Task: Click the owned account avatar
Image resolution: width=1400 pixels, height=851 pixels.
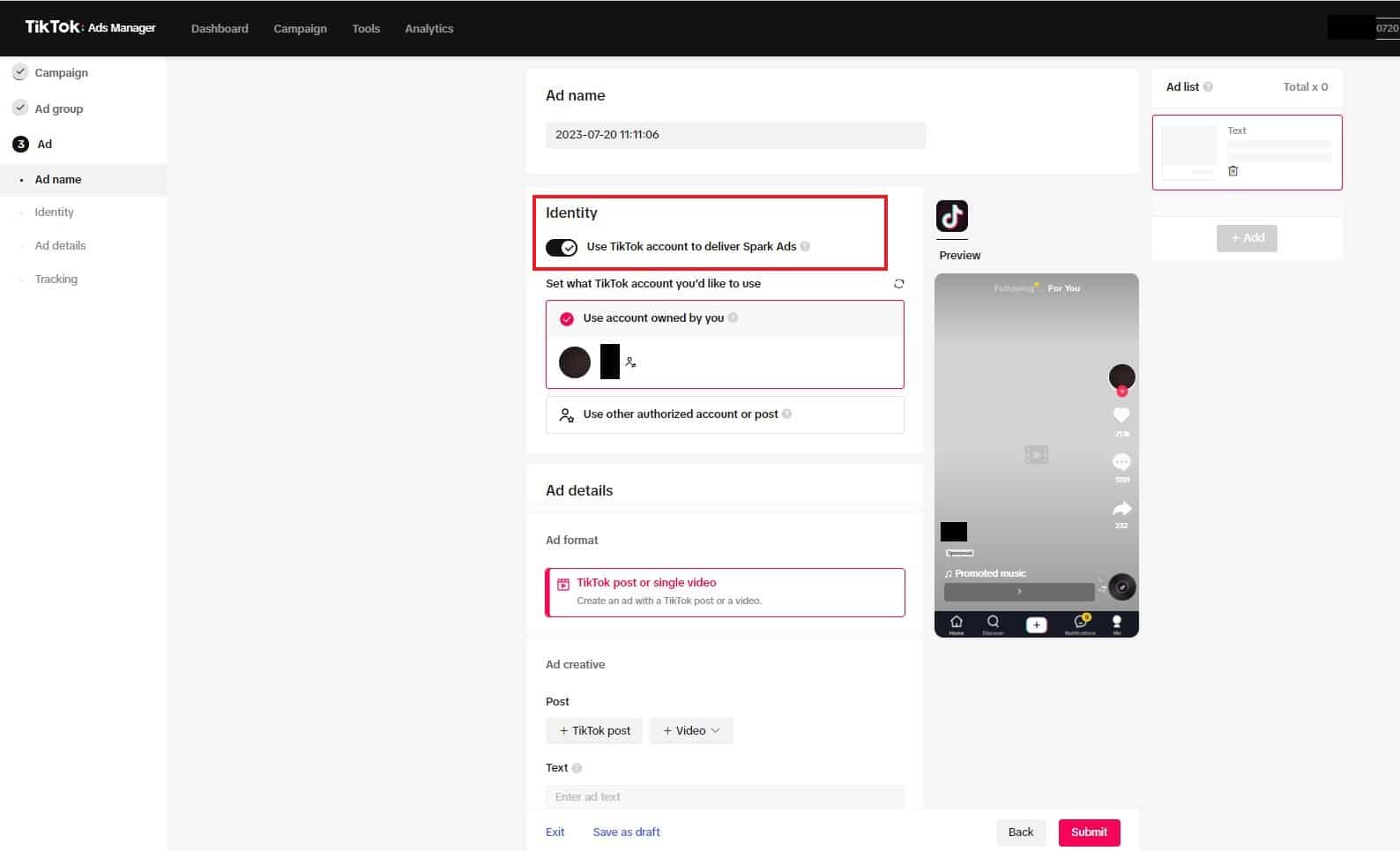Action: (x=575, y=362)
